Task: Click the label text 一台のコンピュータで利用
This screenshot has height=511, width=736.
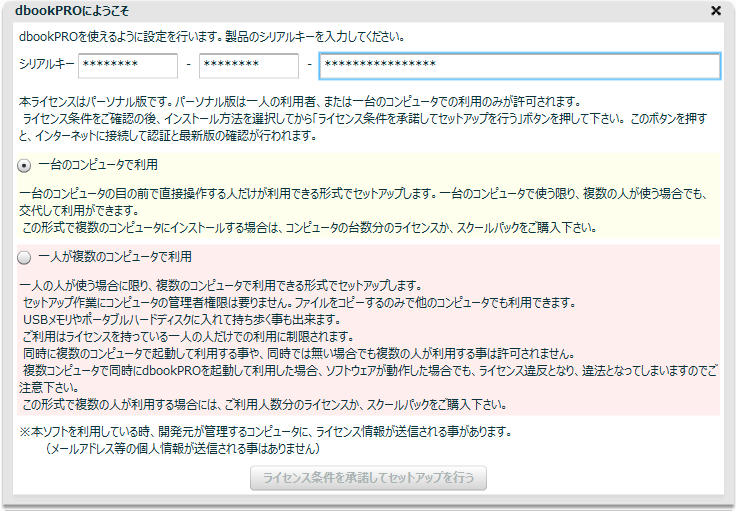Action: coord(98,165)
